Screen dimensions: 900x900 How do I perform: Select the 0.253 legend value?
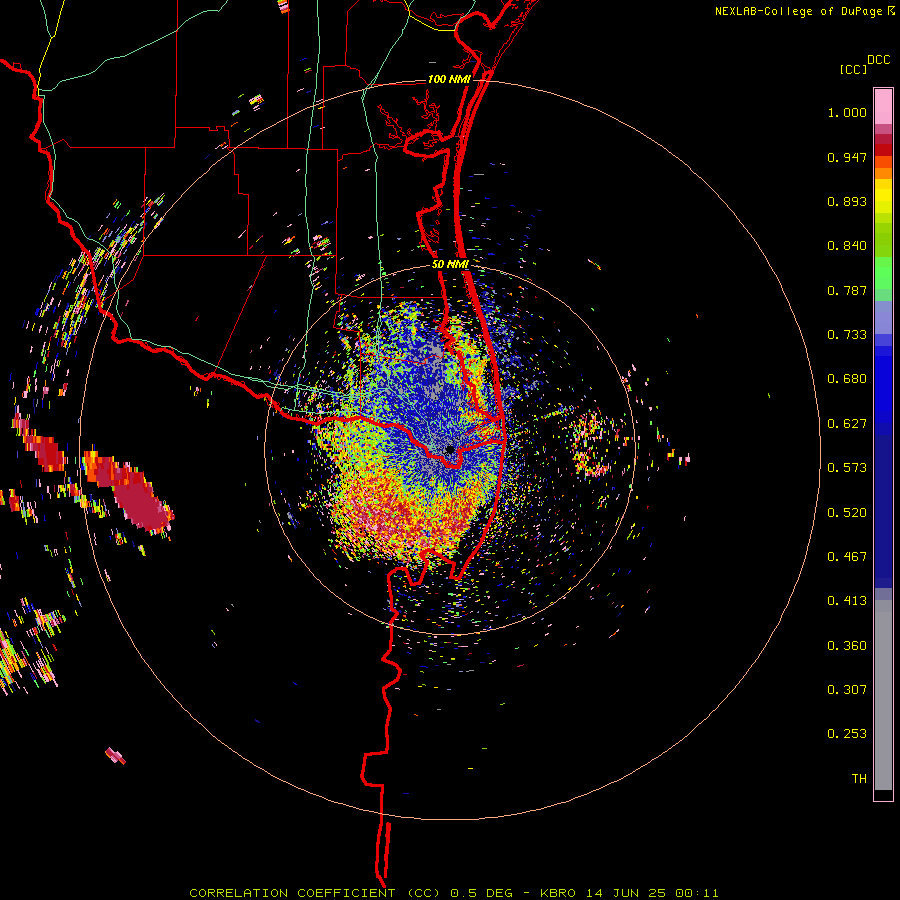point(847,734)
